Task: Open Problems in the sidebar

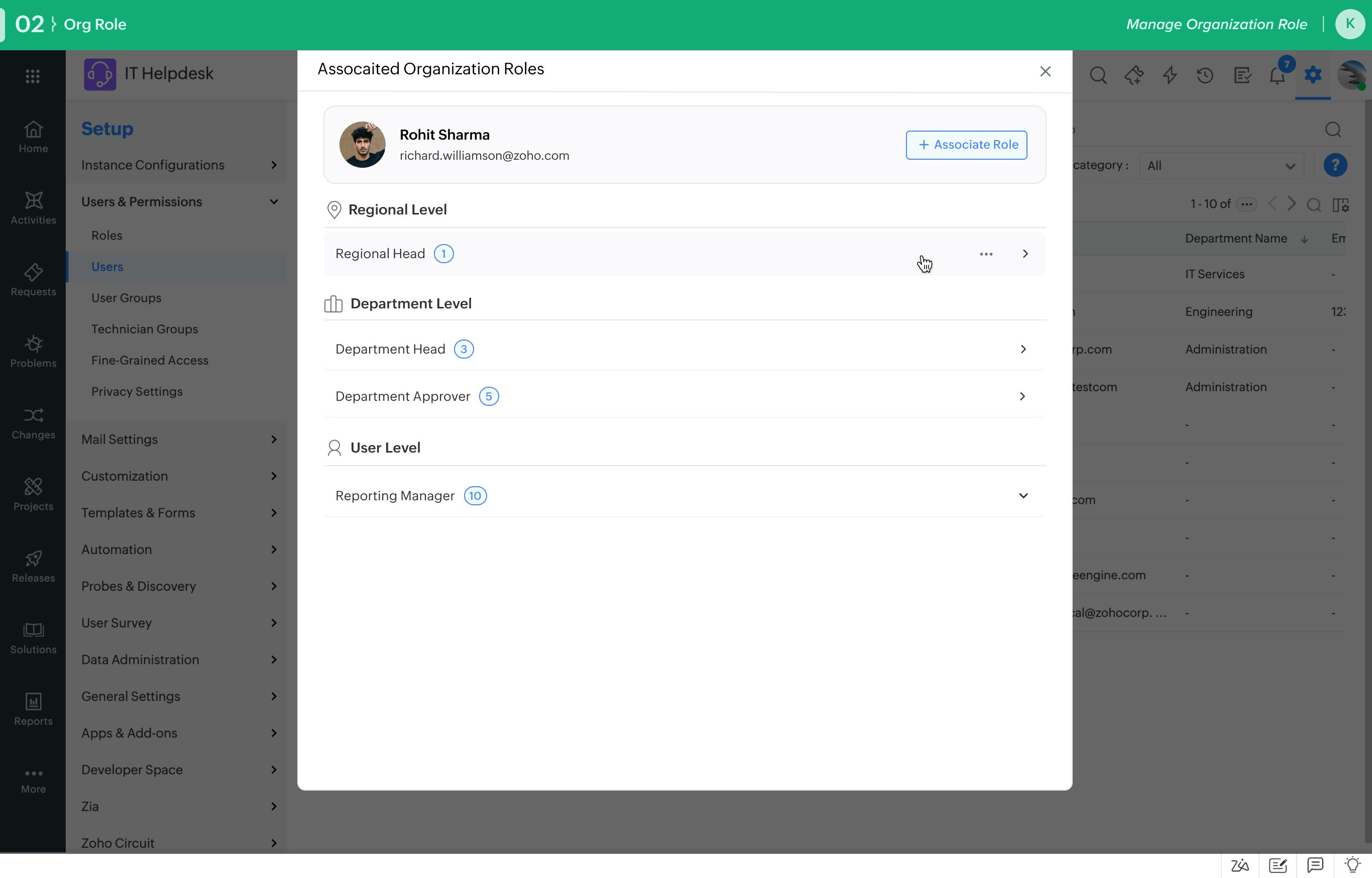Action: [33, 351]
